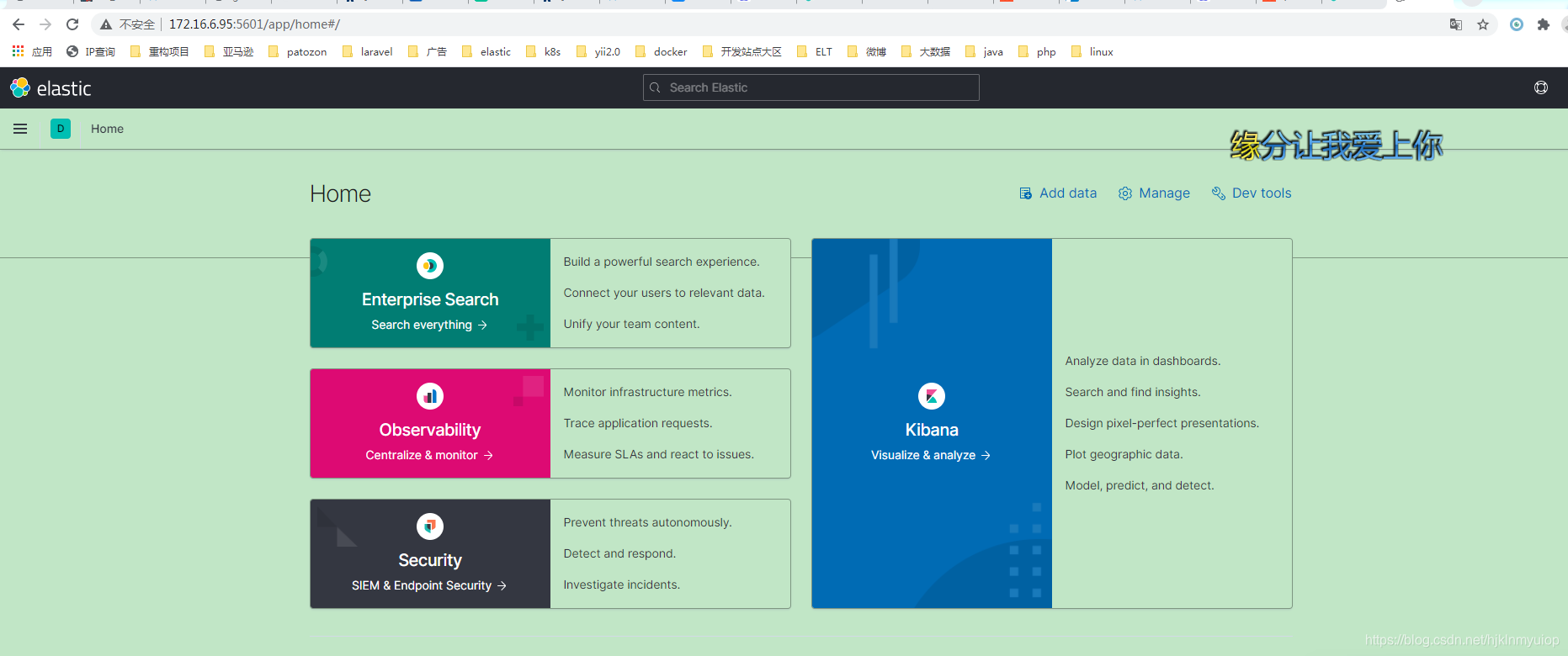Click the circular blue extension icon

pyautogui.click(x=1517, y=24)
